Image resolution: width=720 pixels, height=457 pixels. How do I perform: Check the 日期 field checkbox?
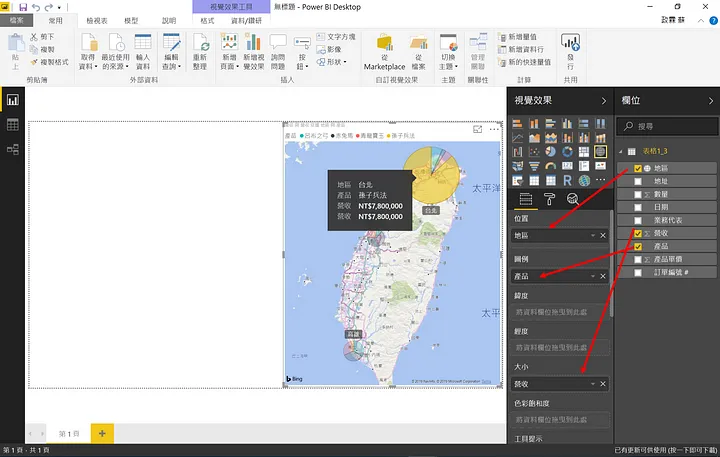tap(638, 207)
